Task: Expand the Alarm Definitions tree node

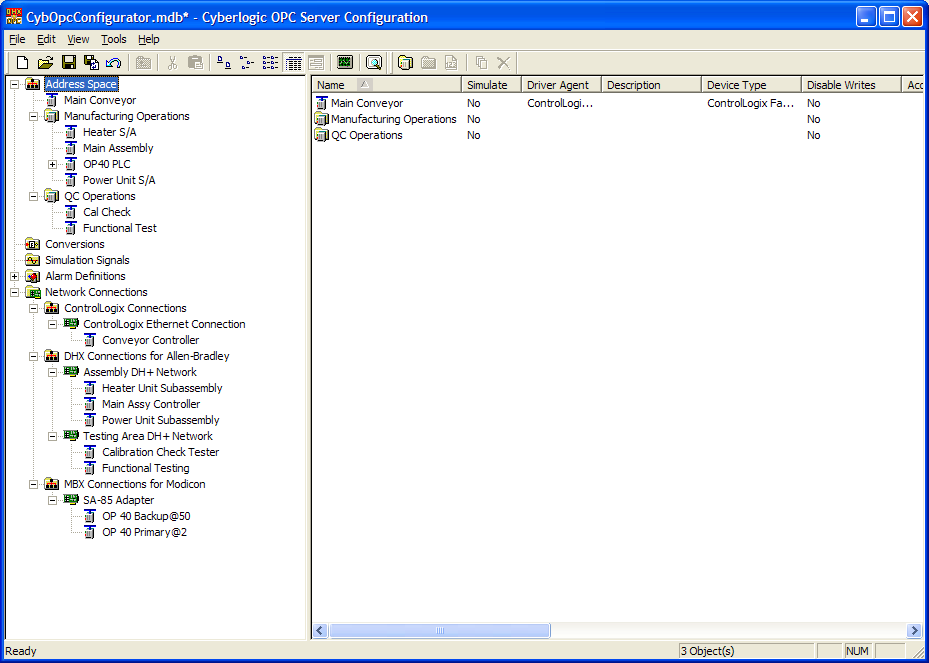Action: point(15,276)
